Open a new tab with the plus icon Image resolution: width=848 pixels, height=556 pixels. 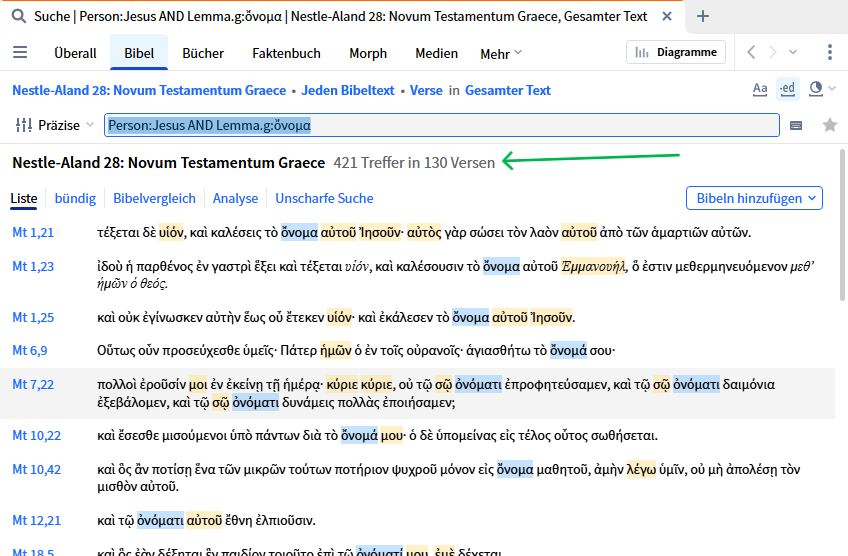click(x=703, y=16)
